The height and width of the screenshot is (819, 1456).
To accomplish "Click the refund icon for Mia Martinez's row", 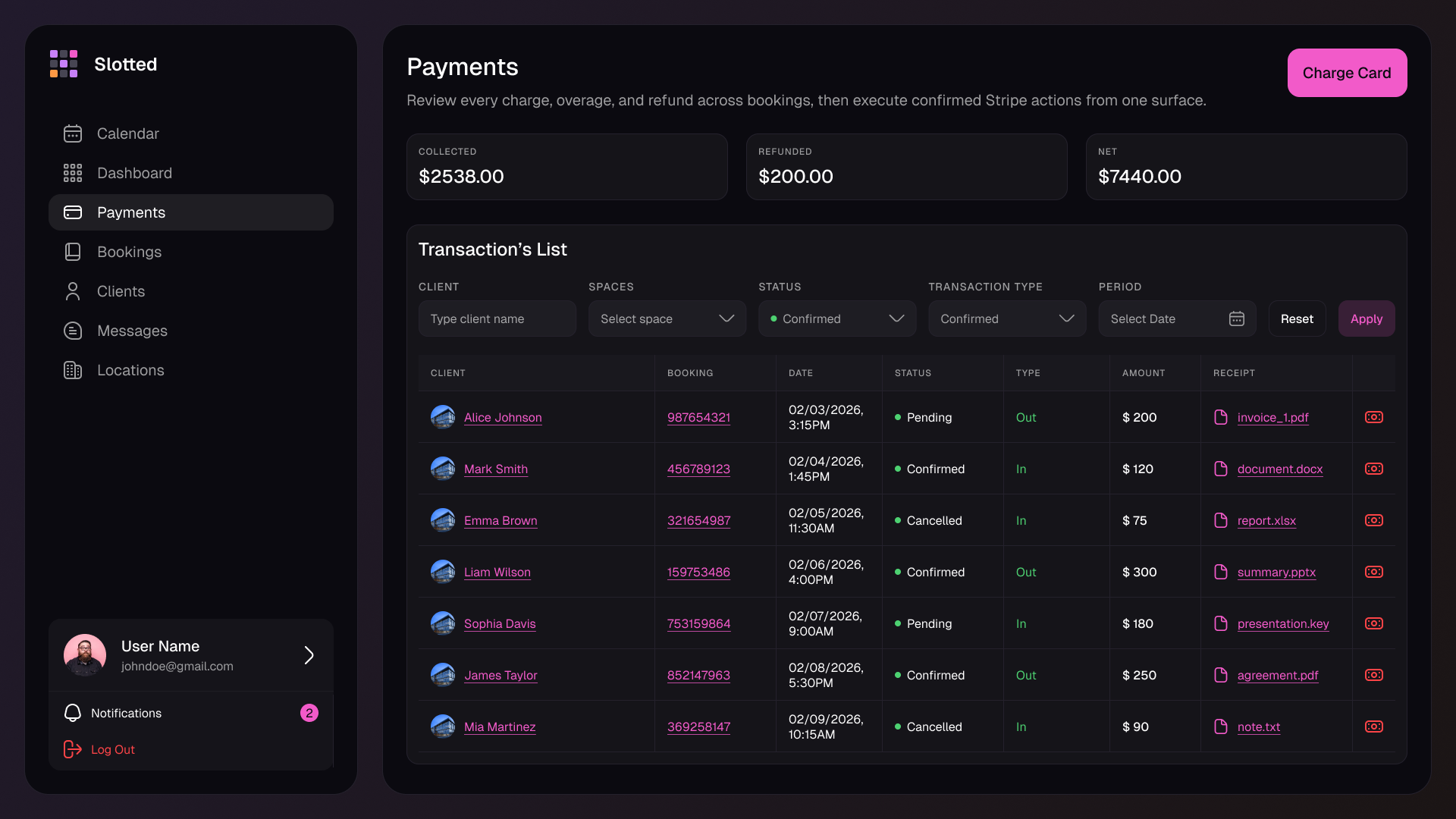I will click(x=1374, y=726).
